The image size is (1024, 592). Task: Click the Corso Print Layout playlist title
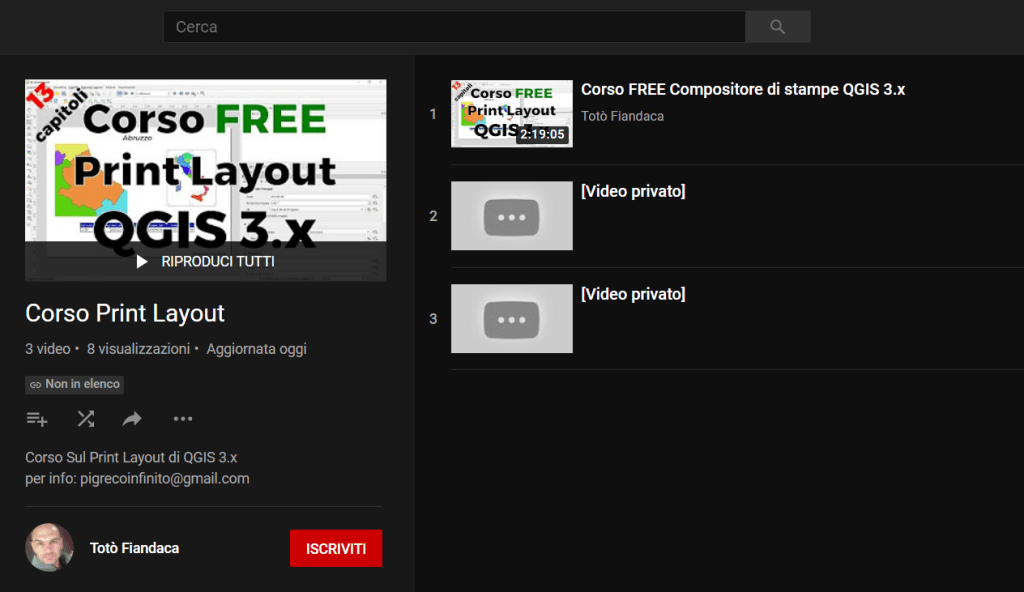tap(125, 314)
